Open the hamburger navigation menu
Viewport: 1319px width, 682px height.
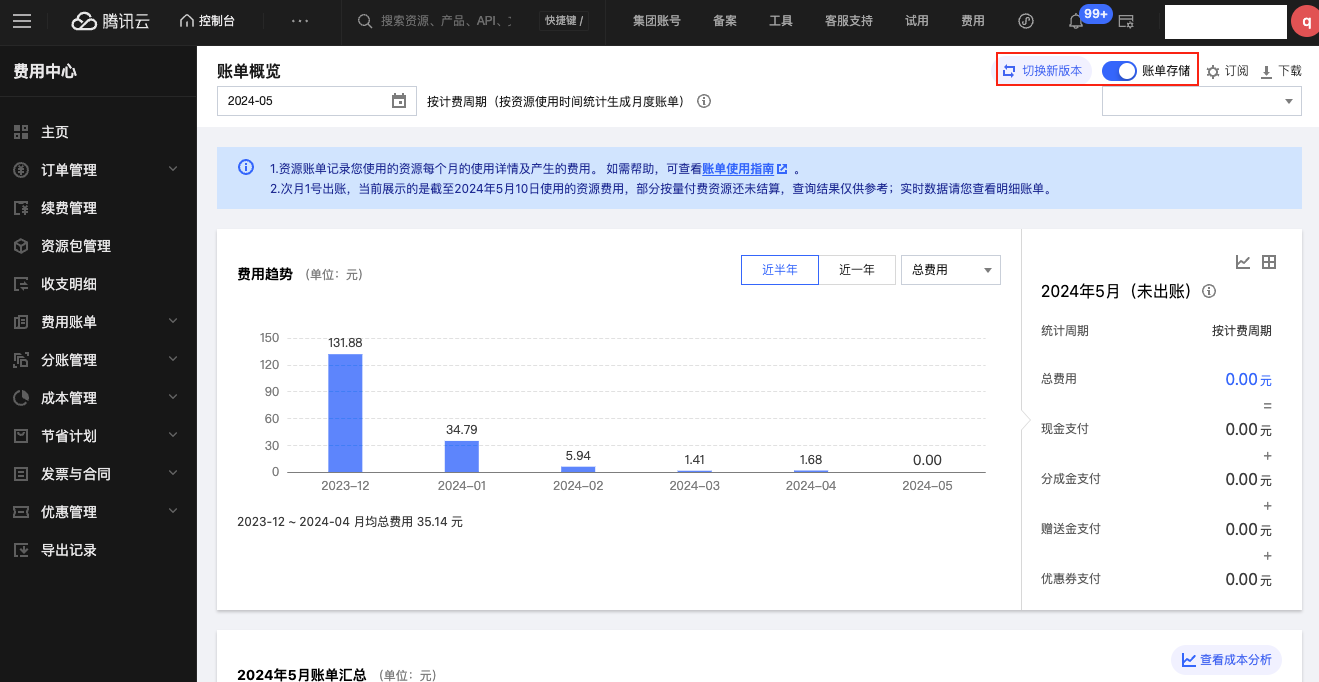pos(22,21)
